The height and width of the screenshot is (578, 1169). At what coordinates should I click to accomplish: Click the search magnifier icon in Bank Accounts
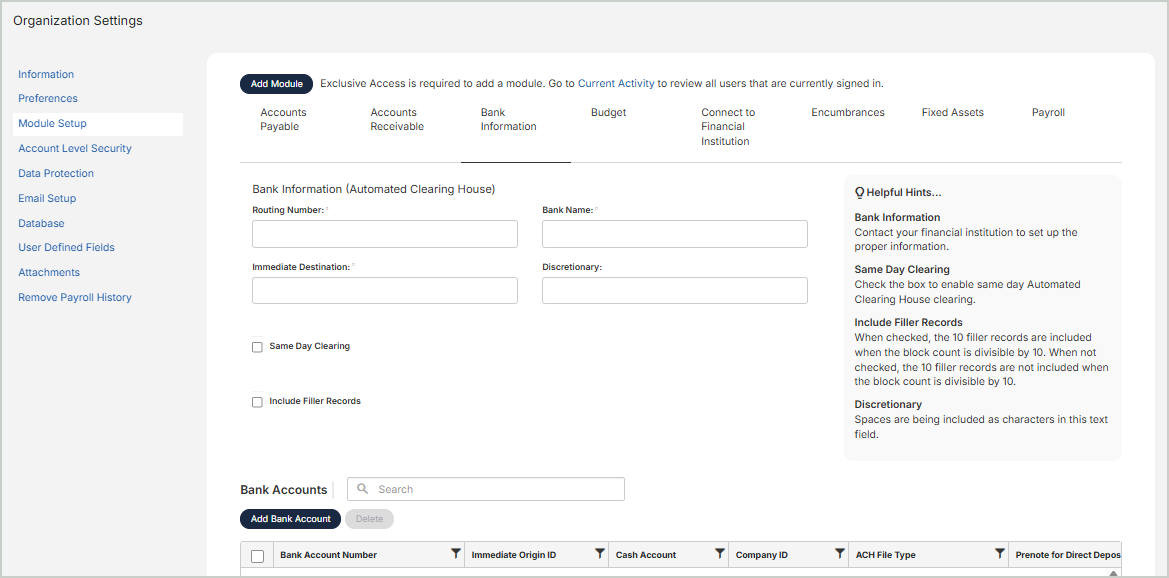(363, 489)
